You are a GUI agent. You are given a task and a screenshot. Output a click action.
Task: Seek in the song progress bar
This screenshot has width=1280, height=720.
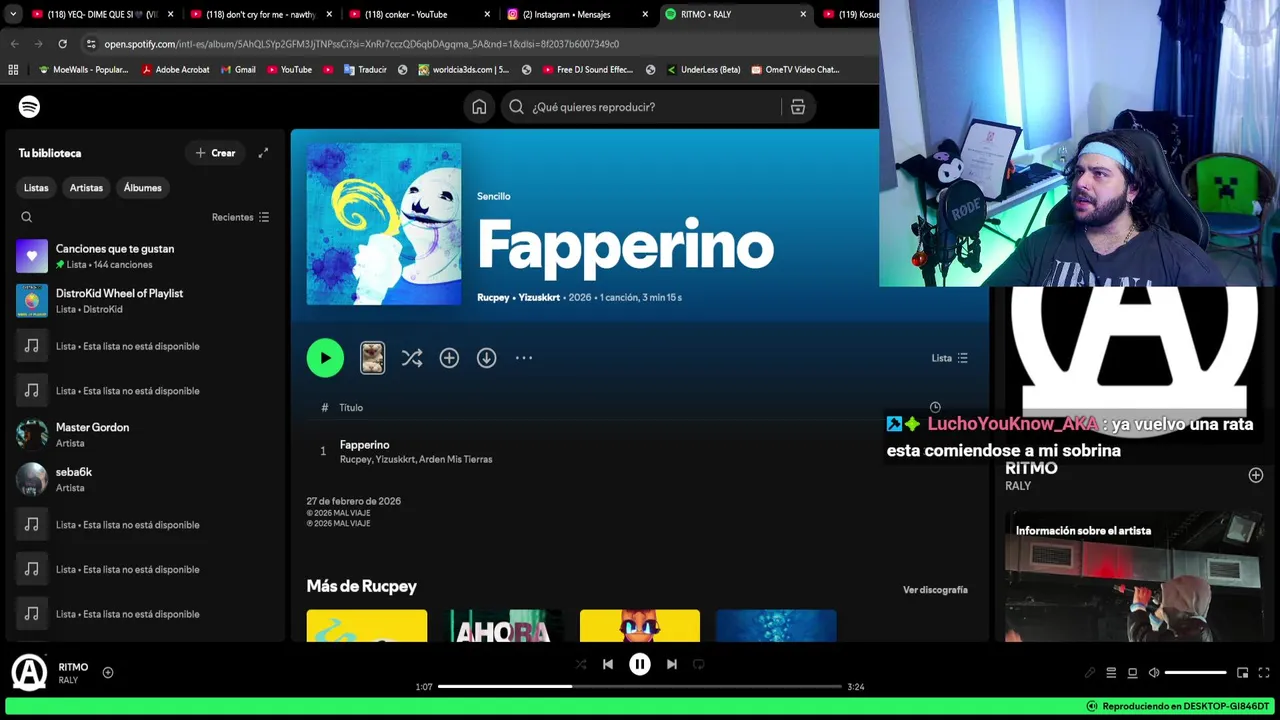640,687
